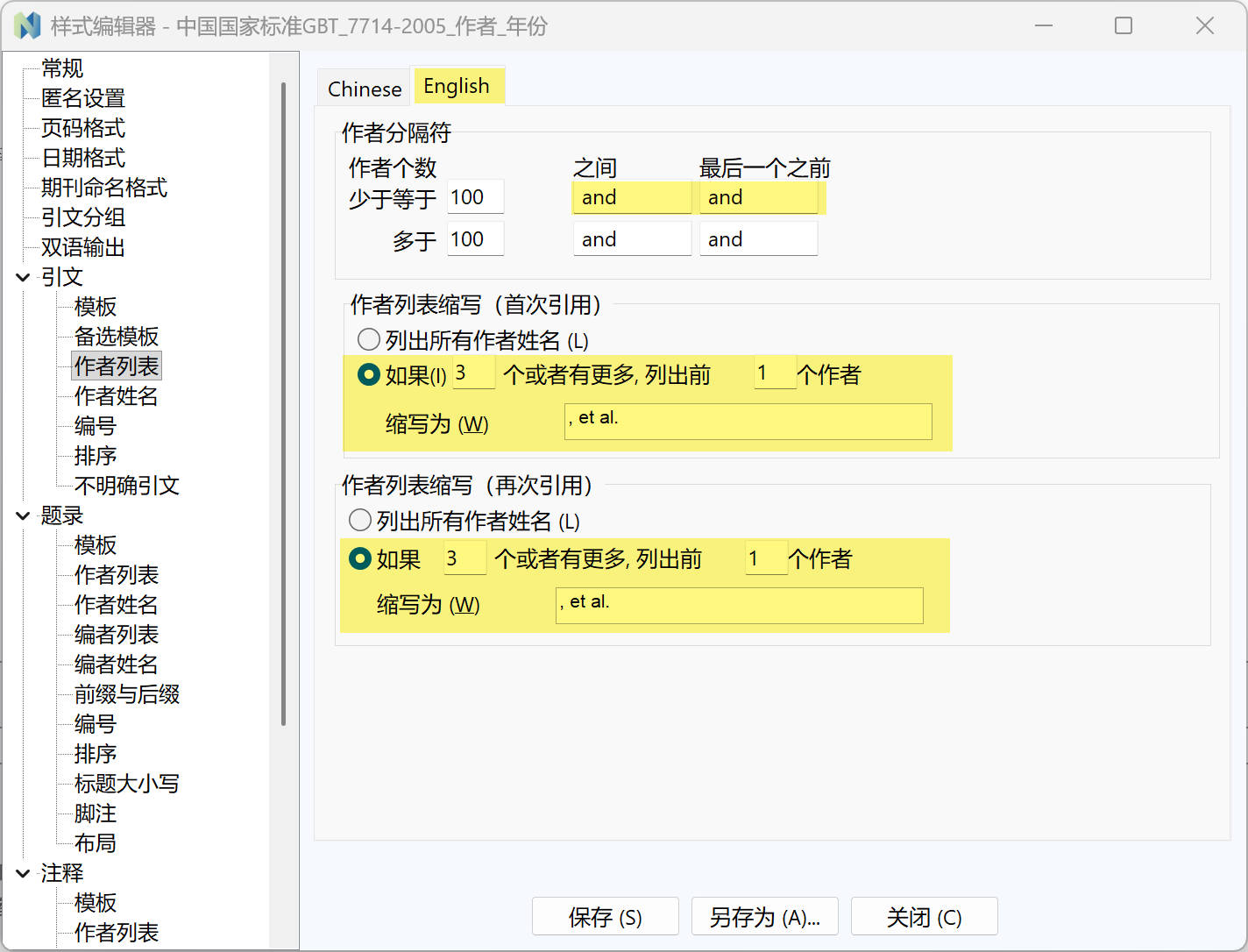
Task: Select the 如果 radio under 再次引用
Action: coord(360,558)
